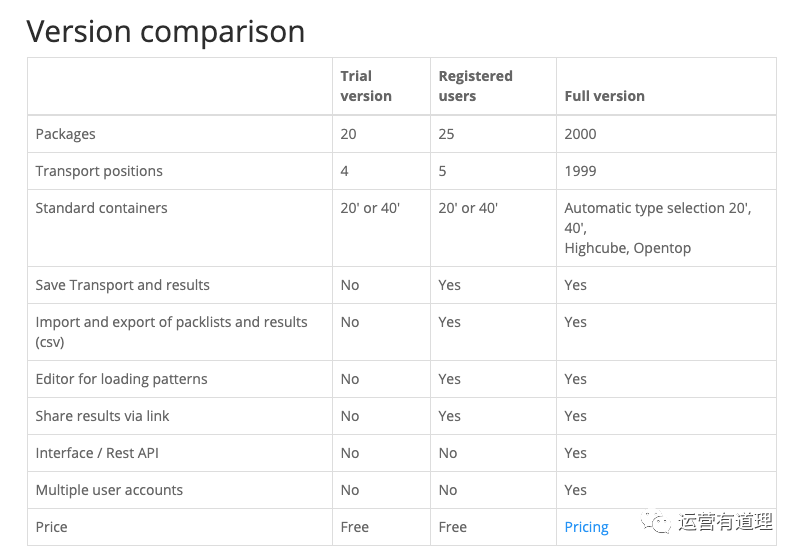Click the watermark text beside Pricing
Screen dimensions: 798x556
(725, 522)
